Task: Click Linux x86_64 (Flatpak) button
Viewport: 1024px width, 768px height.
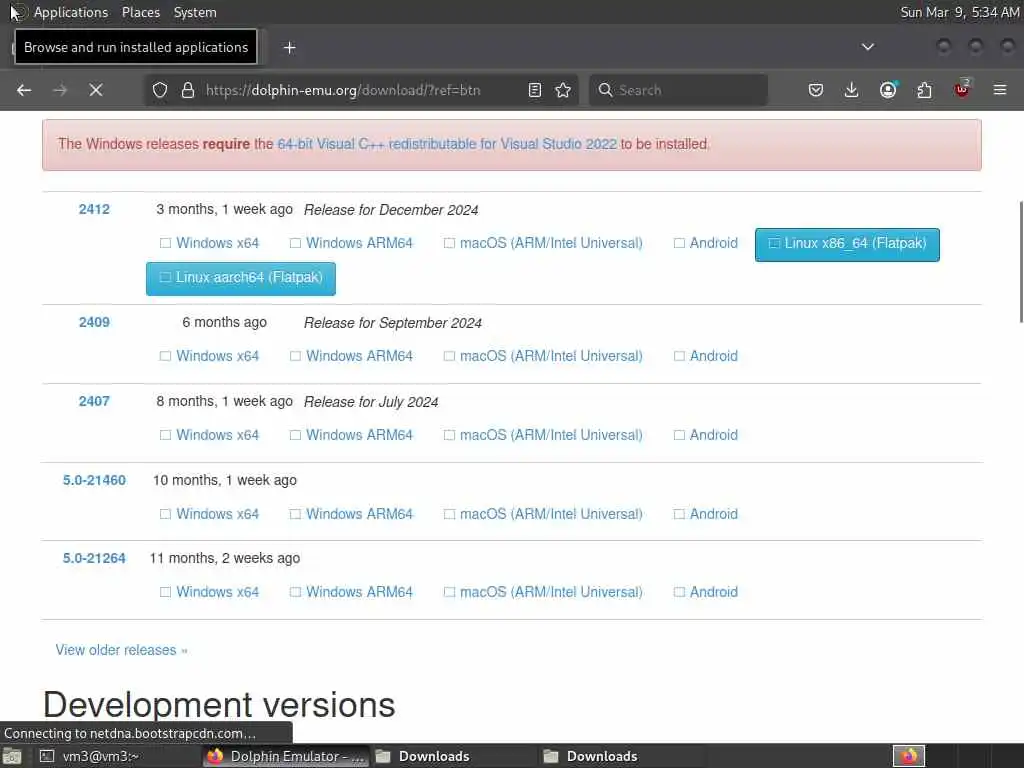Action: tap(847, 244)
